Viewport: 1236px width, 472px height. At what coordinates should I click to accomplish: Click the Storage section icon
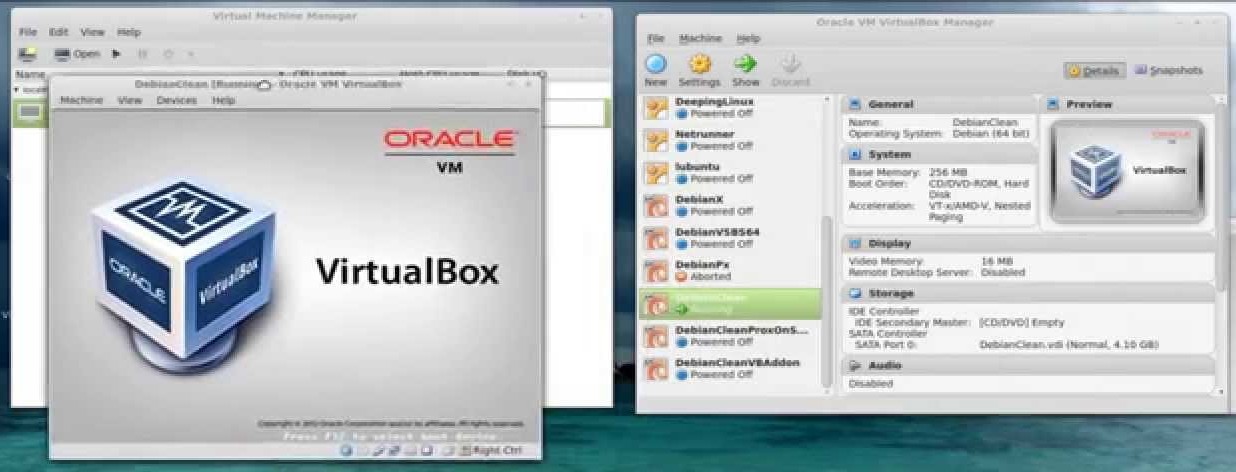856,294
